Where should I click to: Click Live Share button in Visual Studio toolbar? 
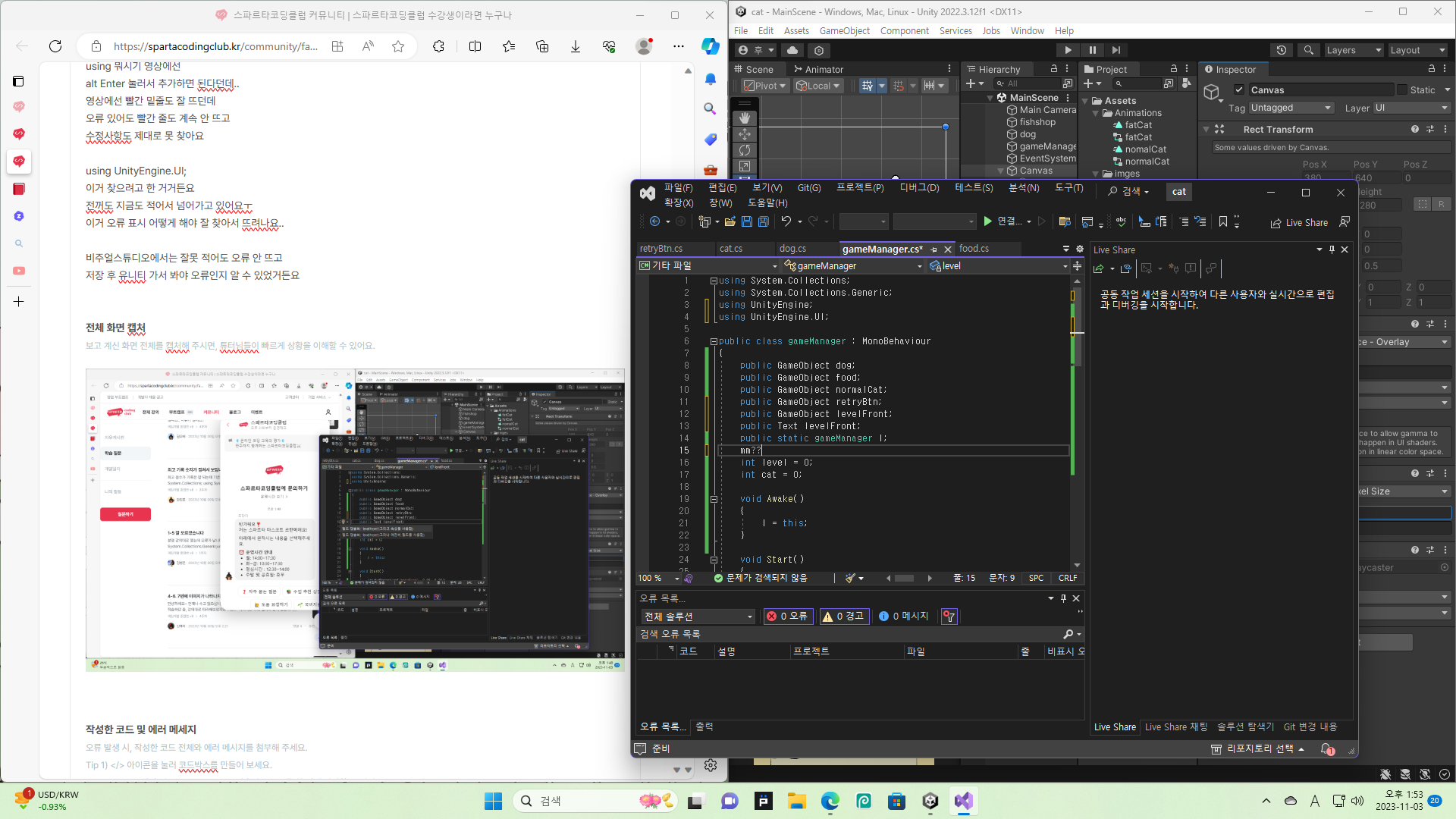coord(1299,223)
